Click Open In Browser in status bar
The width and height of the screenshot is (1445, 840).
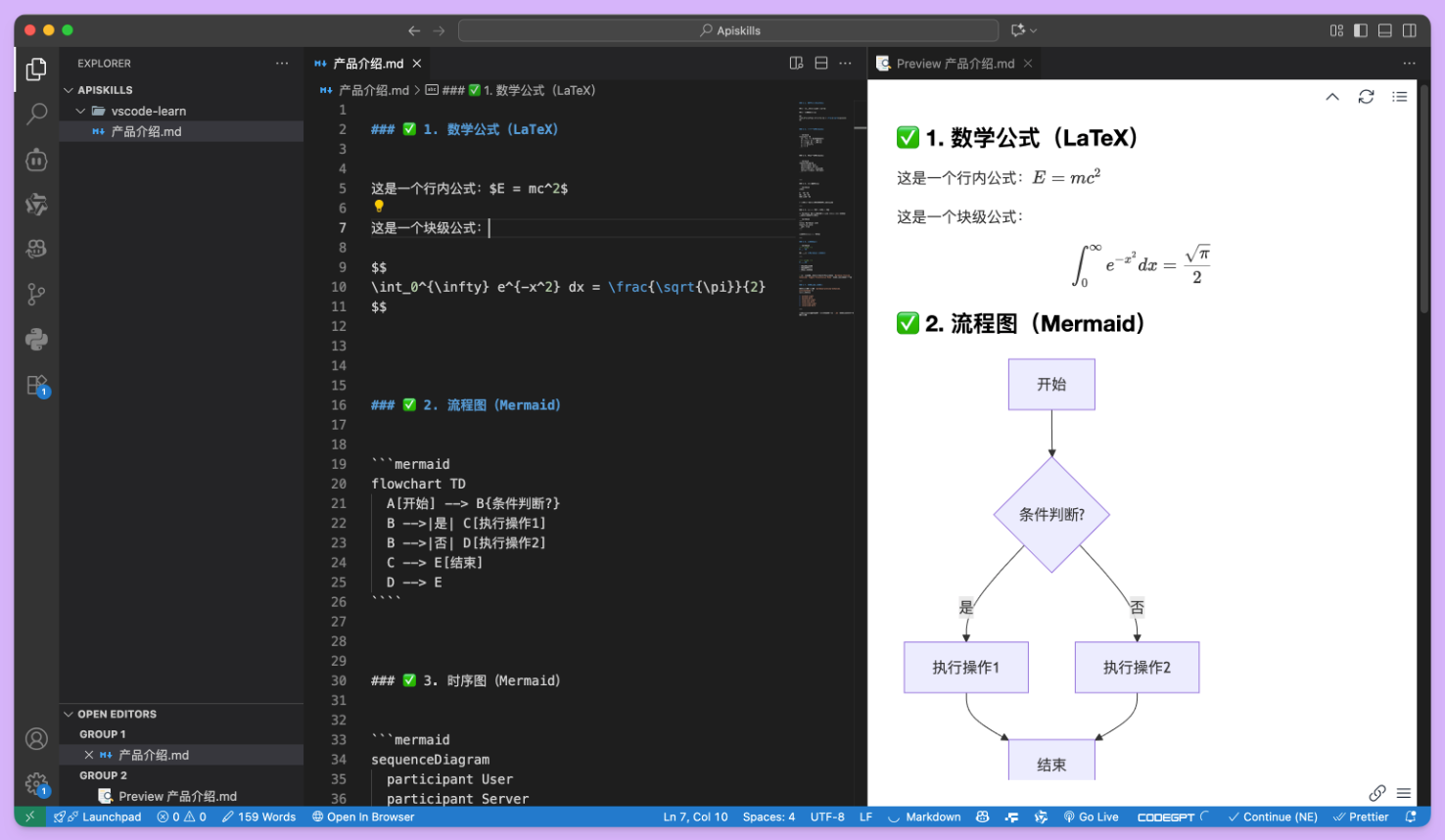click(x=363, y=817)
